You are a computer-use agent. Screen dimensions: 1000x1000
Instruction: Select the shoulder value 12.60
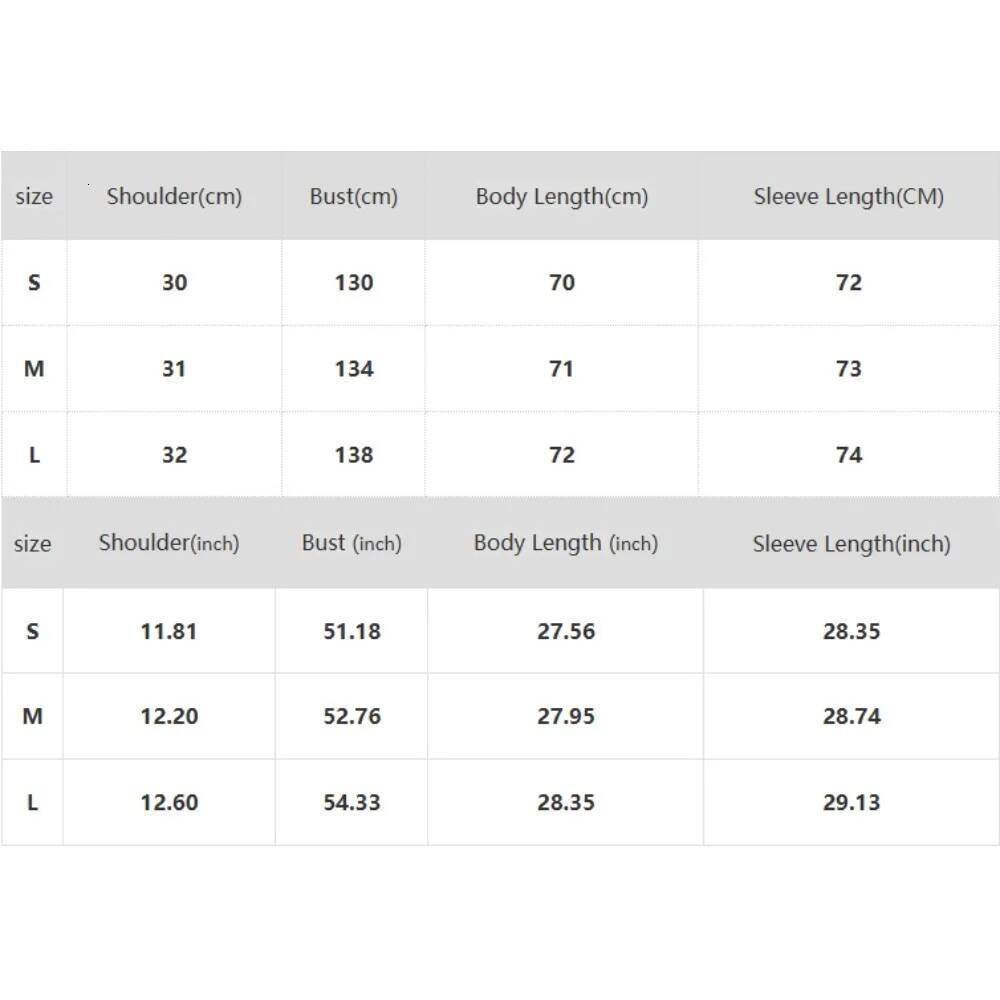[x=168, y=802]
